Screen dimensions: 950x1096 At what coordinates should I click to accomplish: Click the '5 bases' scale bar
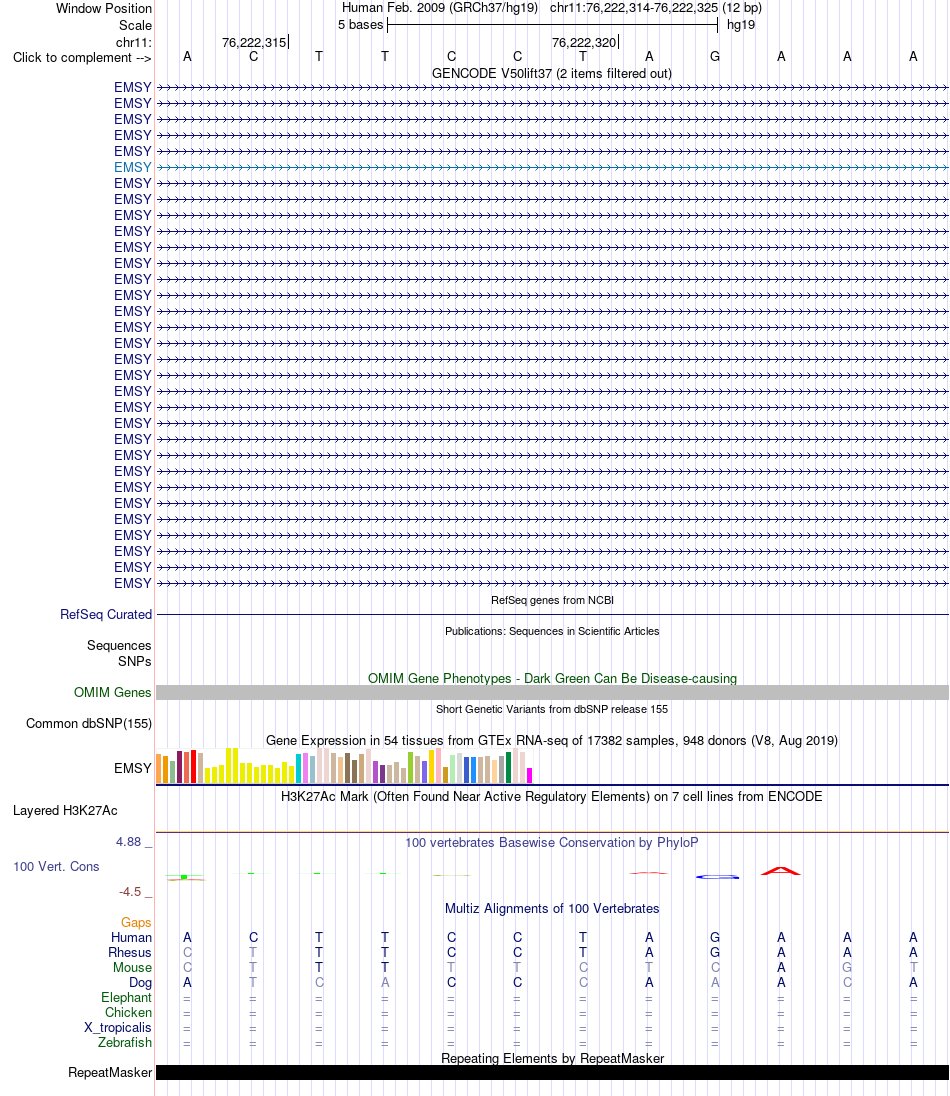(552, 25)
